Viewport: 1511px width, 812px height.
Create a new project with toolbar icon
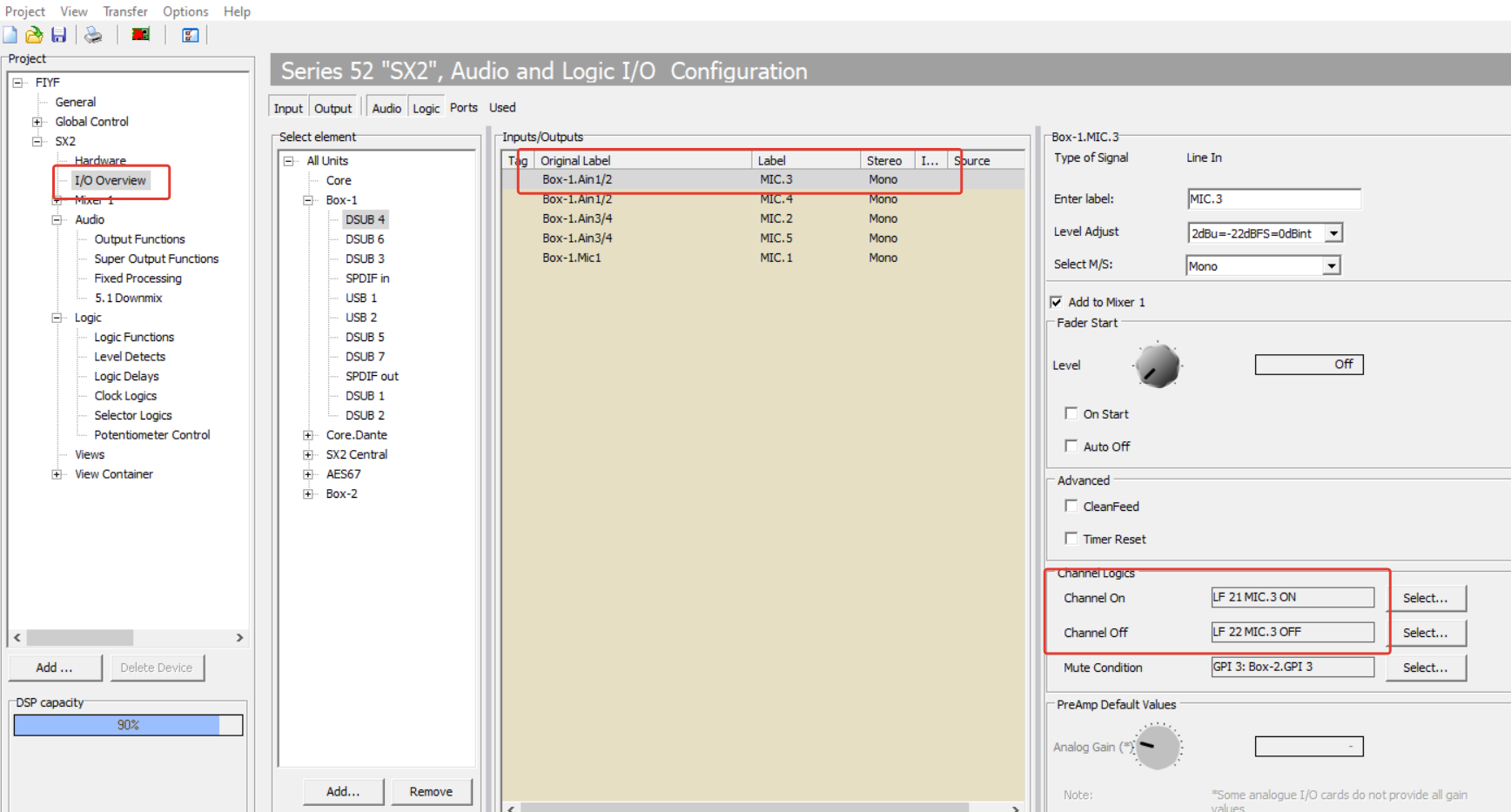coord(10,35)
